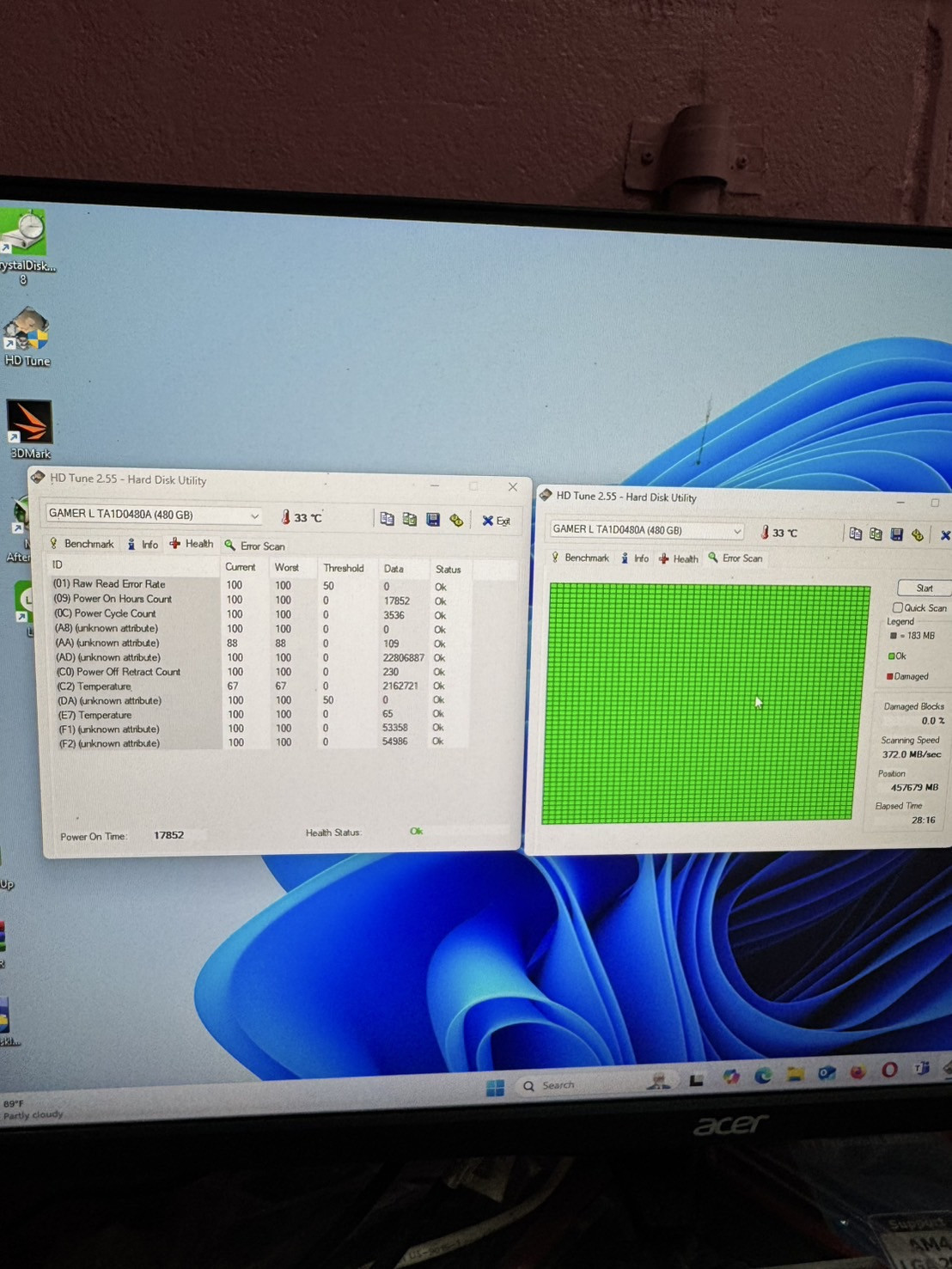Open Benchmark tab in the Error Scan window

pyautogui.click(x=580, y=558)
